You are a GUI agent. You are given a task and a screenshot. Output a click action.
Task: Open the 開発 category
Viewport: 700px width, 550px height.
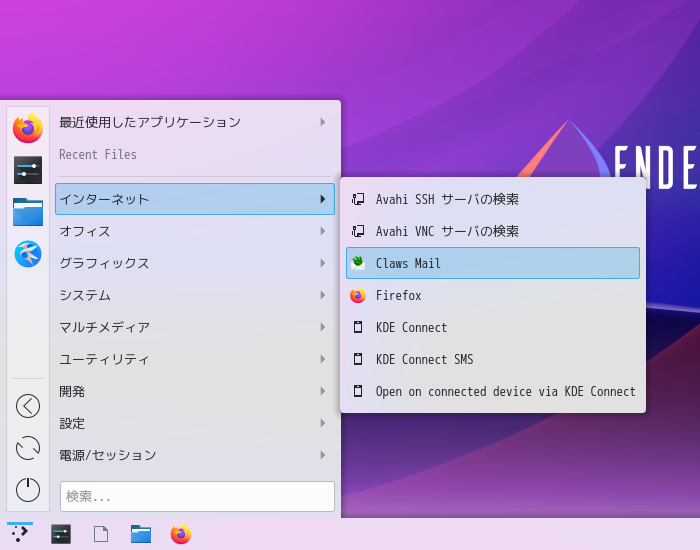[x=195, y=391]
